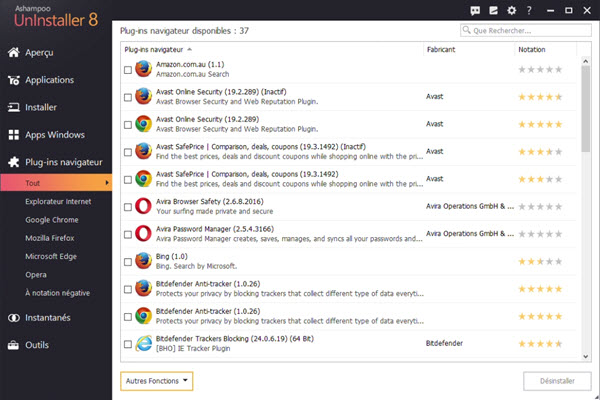Screen dimensions: 600x400
Task: Click Opera icon of Avira Password Manager
Action: [x=143, y=233]
